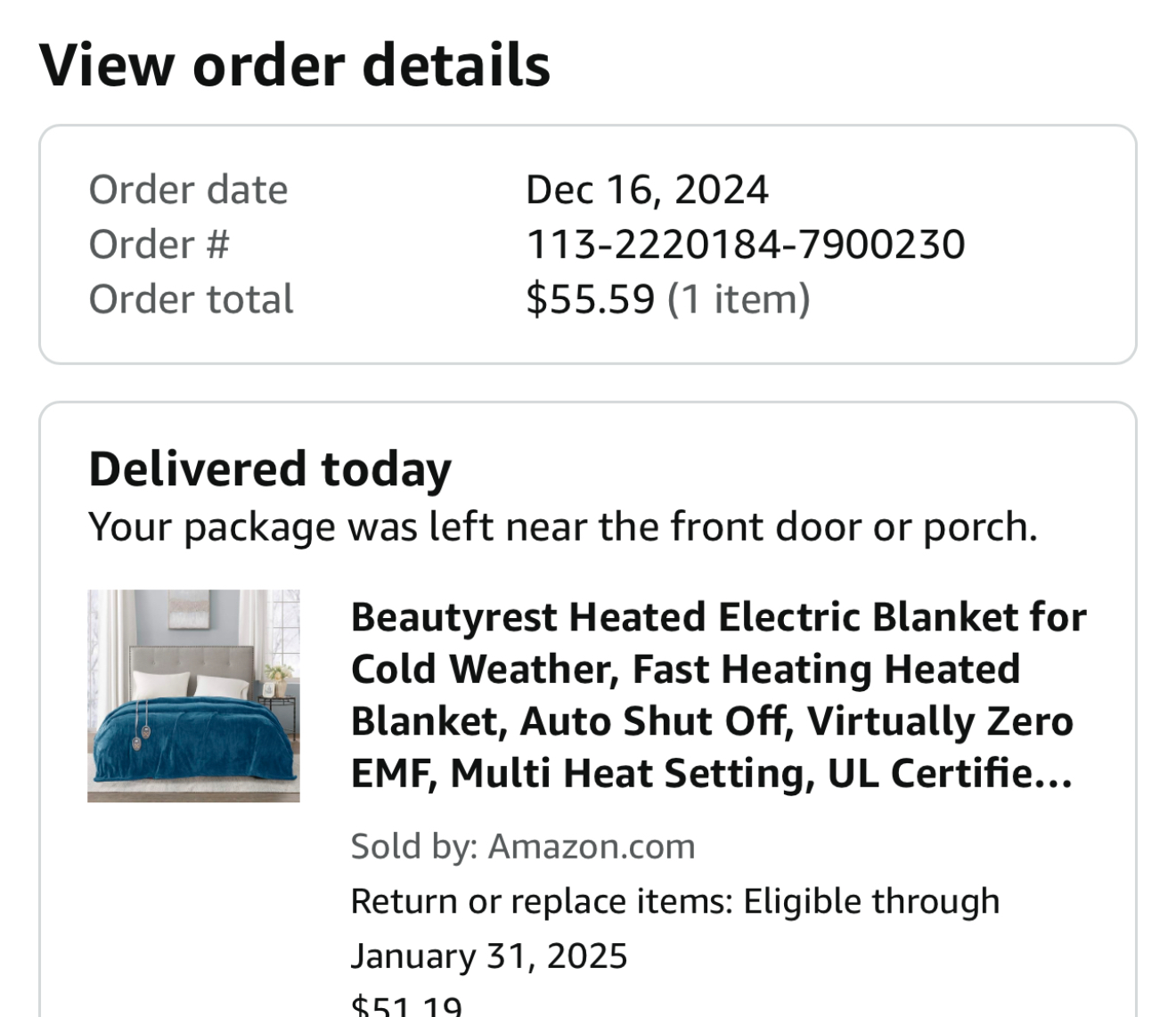Click the Amazon.com seller name

click(592, 846)
